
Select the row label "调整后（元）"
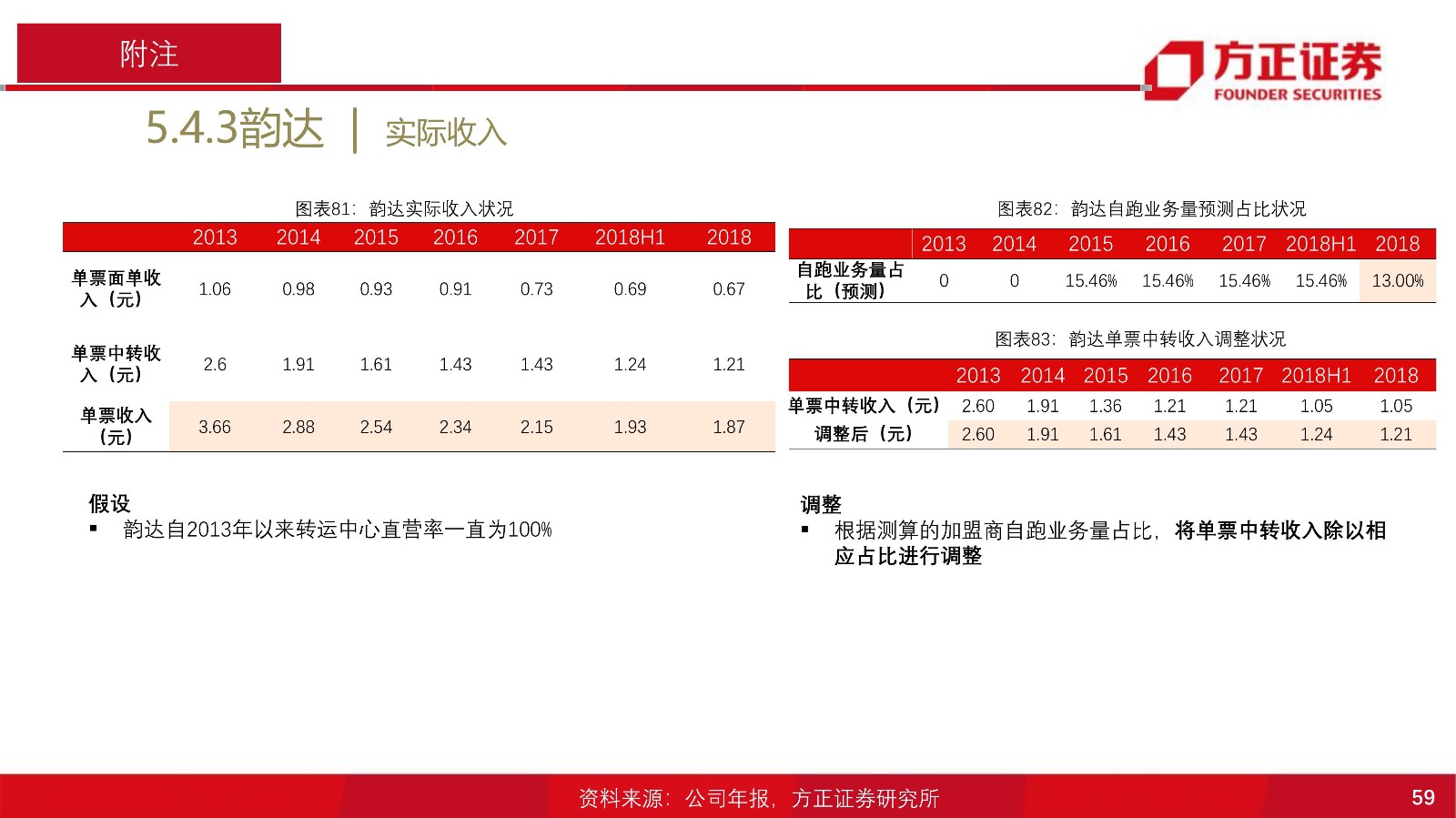coord(863,434)
